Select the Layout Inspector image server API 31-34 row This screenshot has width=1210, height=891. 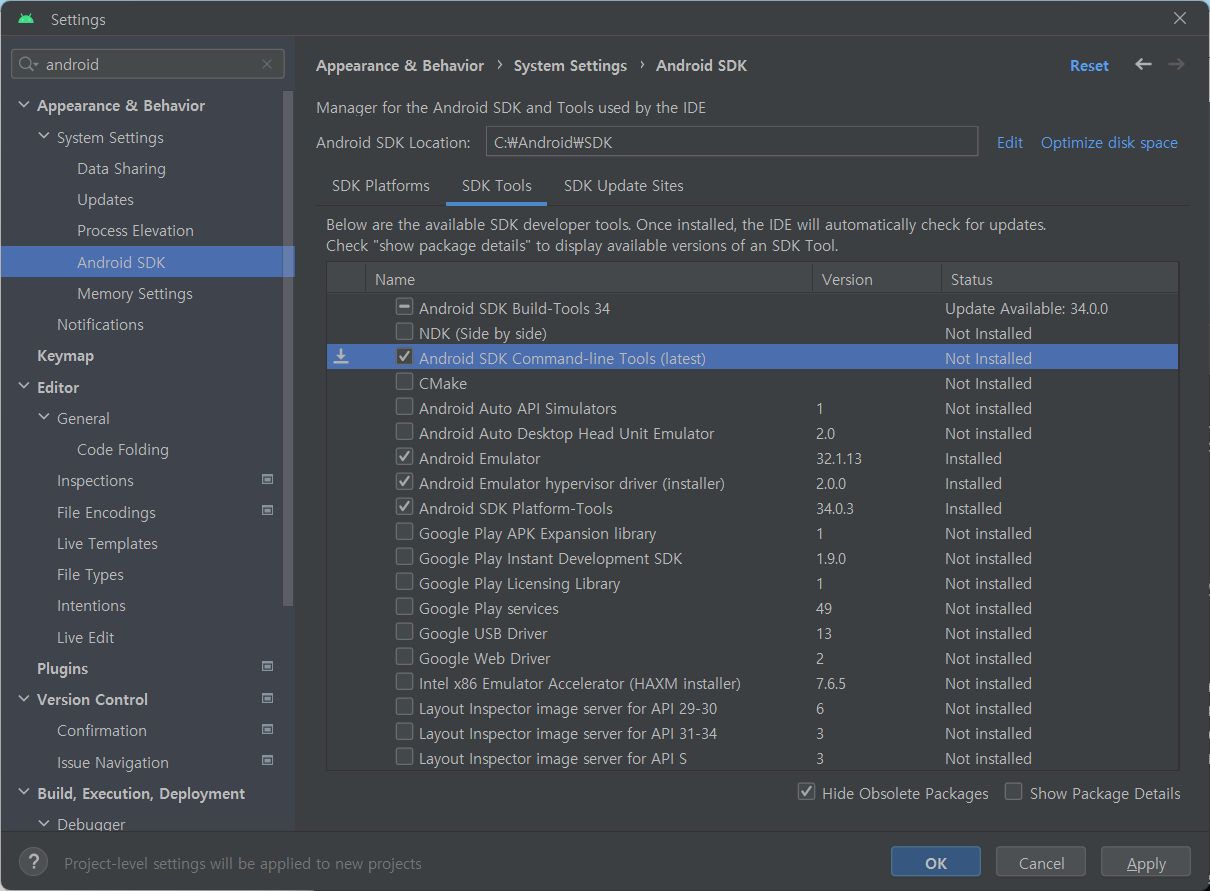pos(753,733)
